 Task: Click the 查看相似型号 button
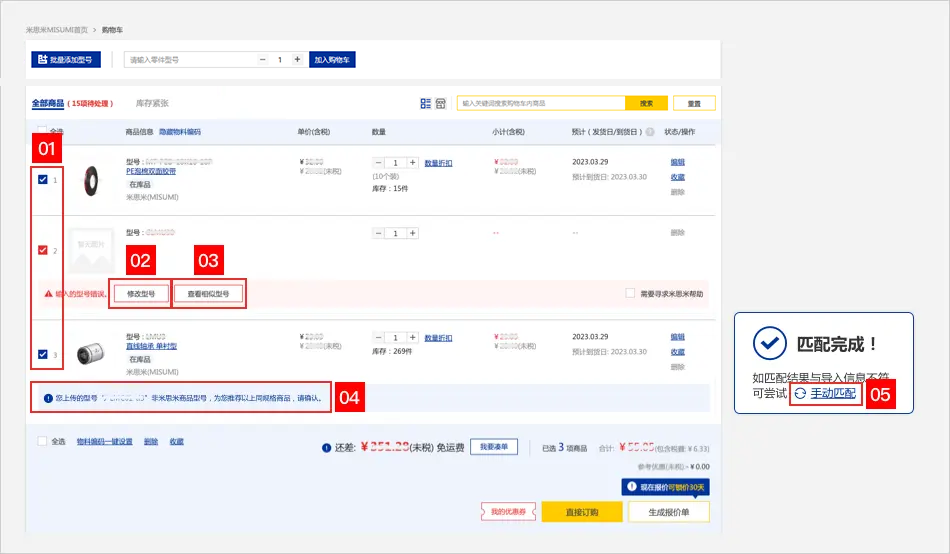tap(208, 294)
